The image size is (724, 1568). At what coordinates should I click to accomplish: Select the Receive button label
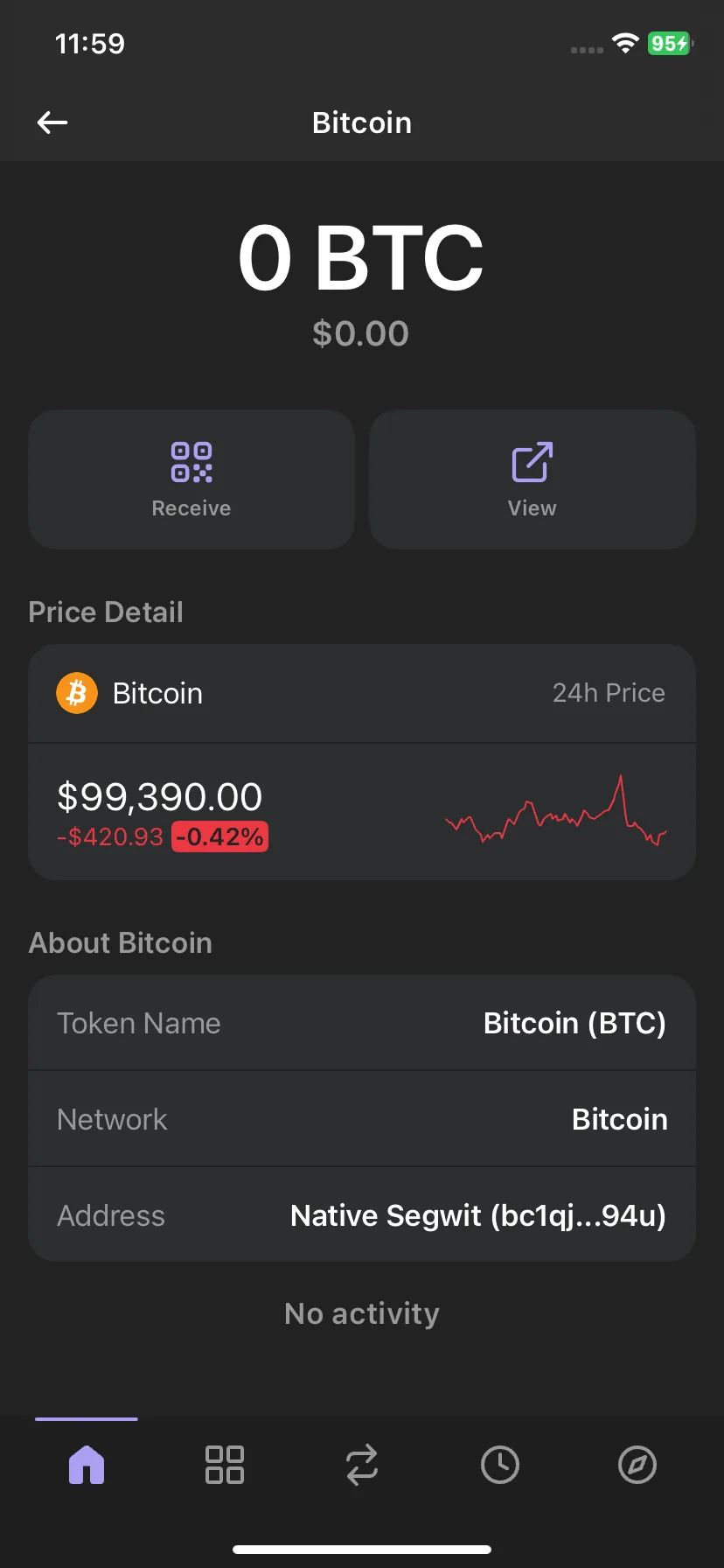click(191, 508)
